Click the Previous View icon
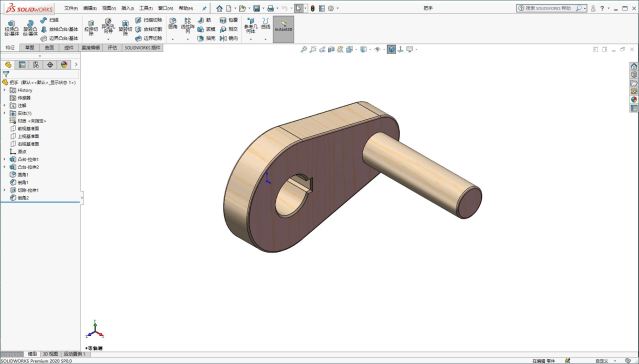This screenshot has height=364, width=639. coord(322,49)
